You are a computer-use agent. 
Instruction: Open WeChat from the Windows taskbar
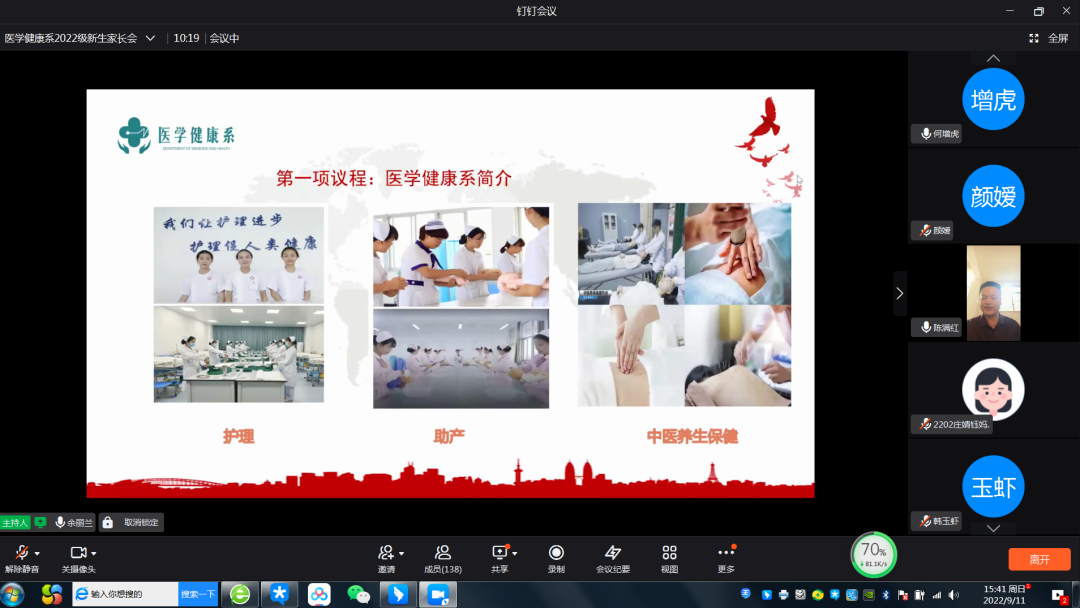(x=357, y=594)
